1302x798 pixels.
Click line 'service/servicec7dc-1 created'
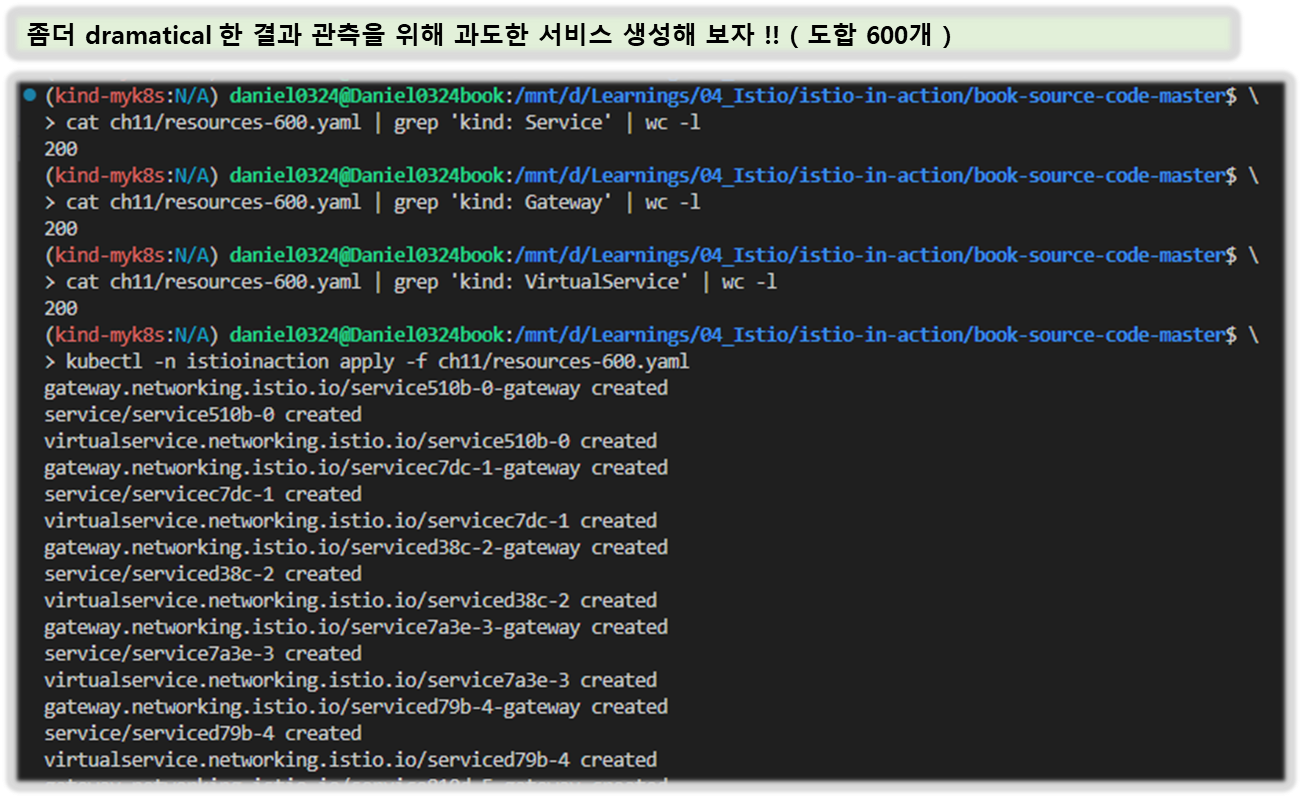coord(203,494)
